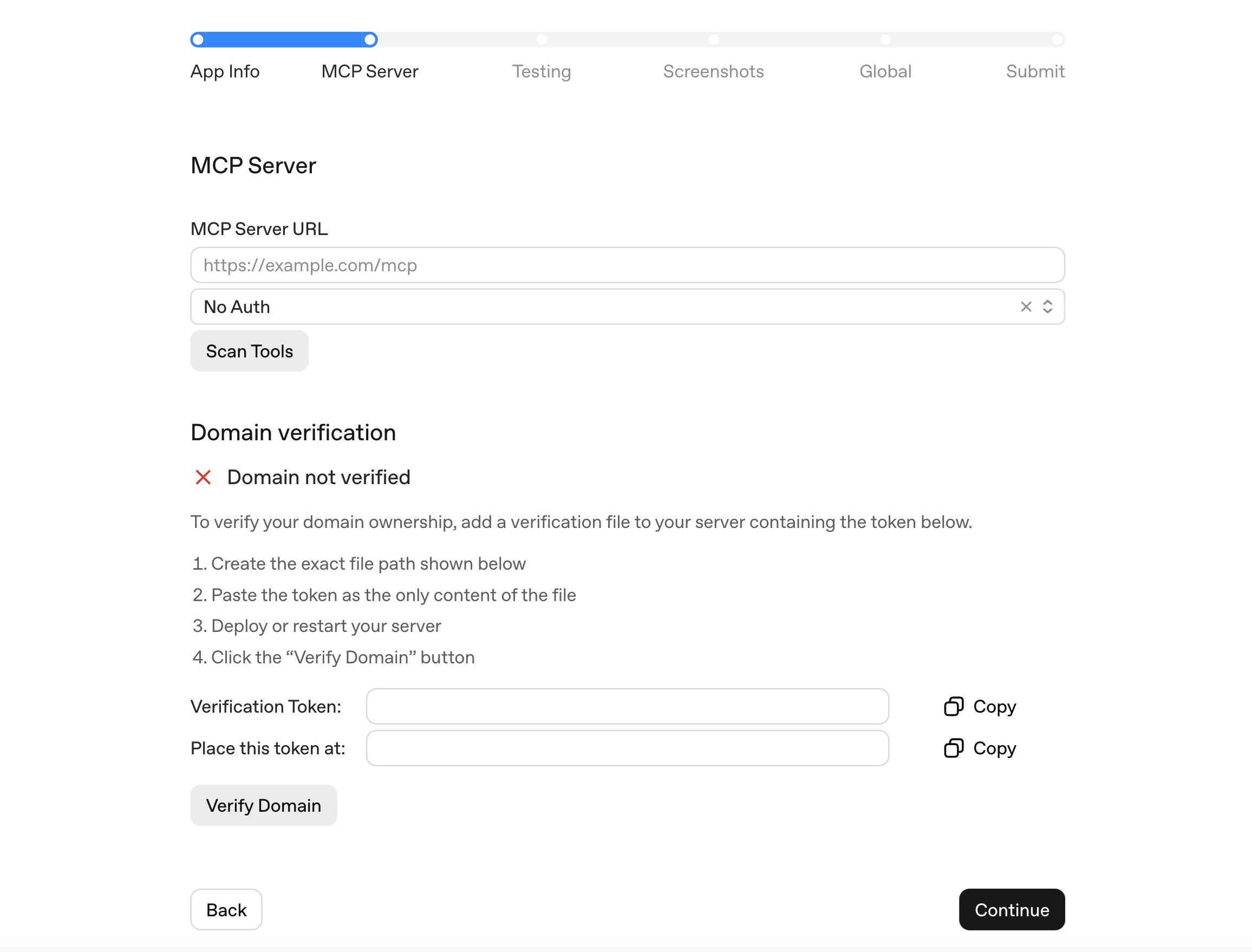Click the MCP Server progress dot
1252x952 pixels.
pyautogui.click(x=370, y=40)
